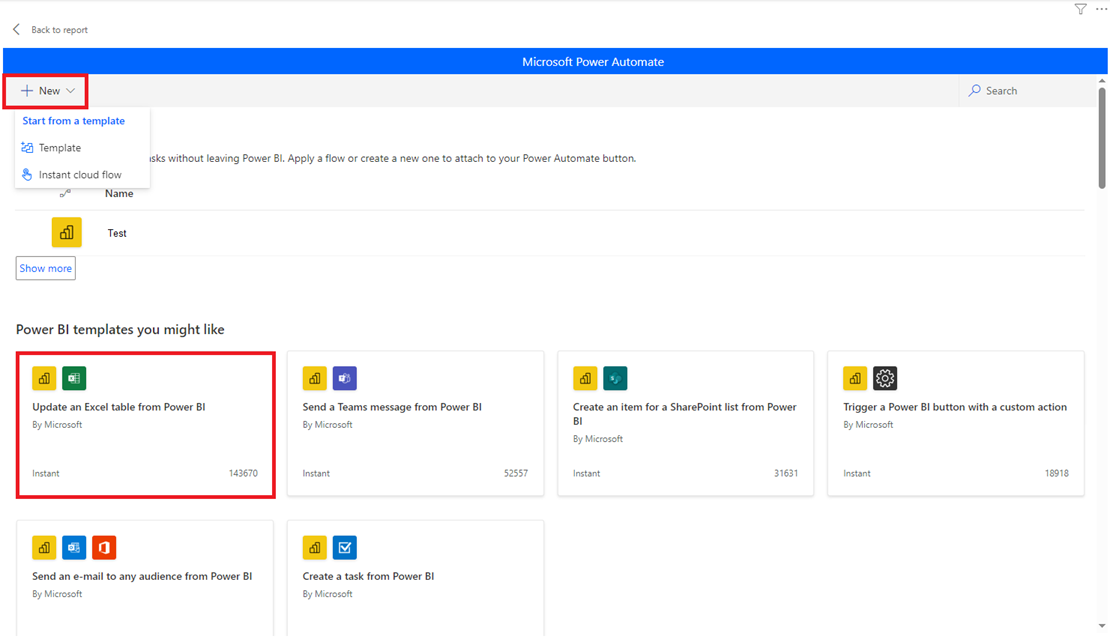The image size is (1110, 639).
Task: Click the gear icon on custom action card
Action: 885,378
